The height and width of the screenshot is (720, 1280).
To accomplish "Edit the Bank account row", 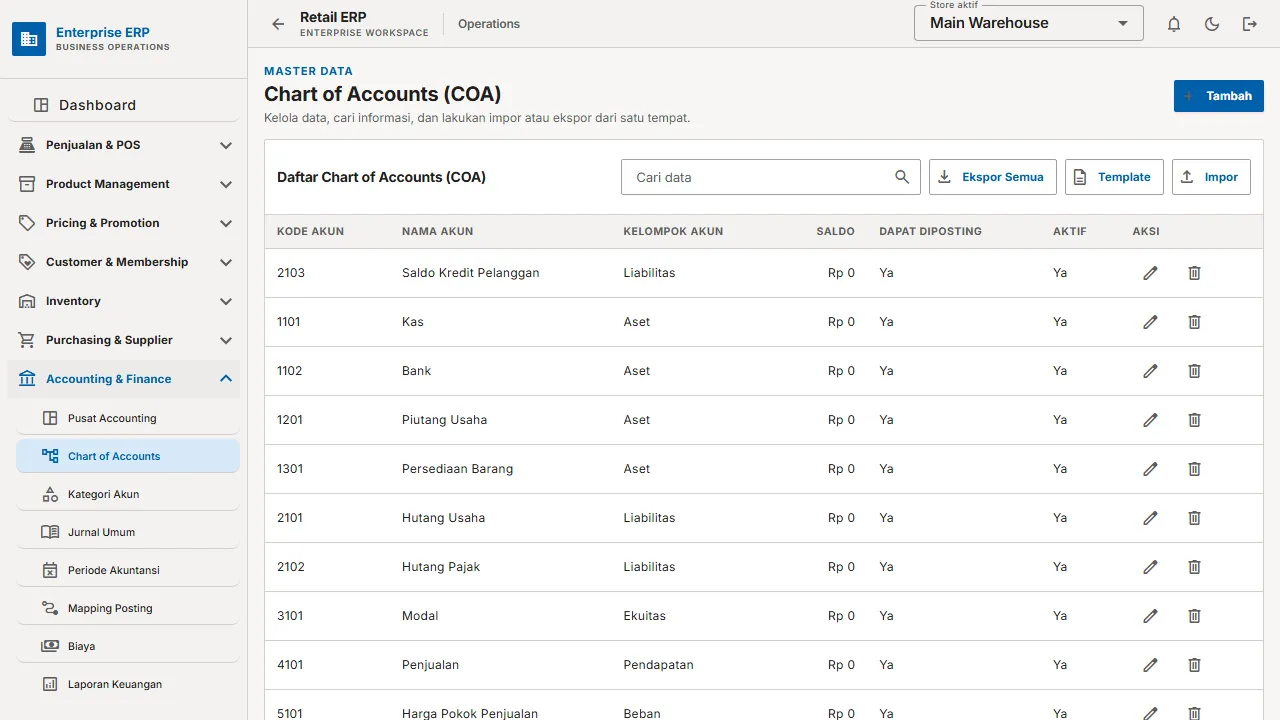I will [x=1150, y=371].
